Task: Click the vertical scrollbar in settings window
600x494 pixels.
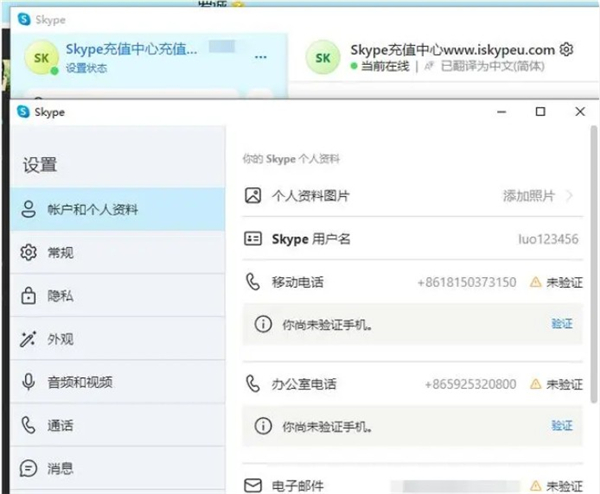Action: [x=594, y=264]
